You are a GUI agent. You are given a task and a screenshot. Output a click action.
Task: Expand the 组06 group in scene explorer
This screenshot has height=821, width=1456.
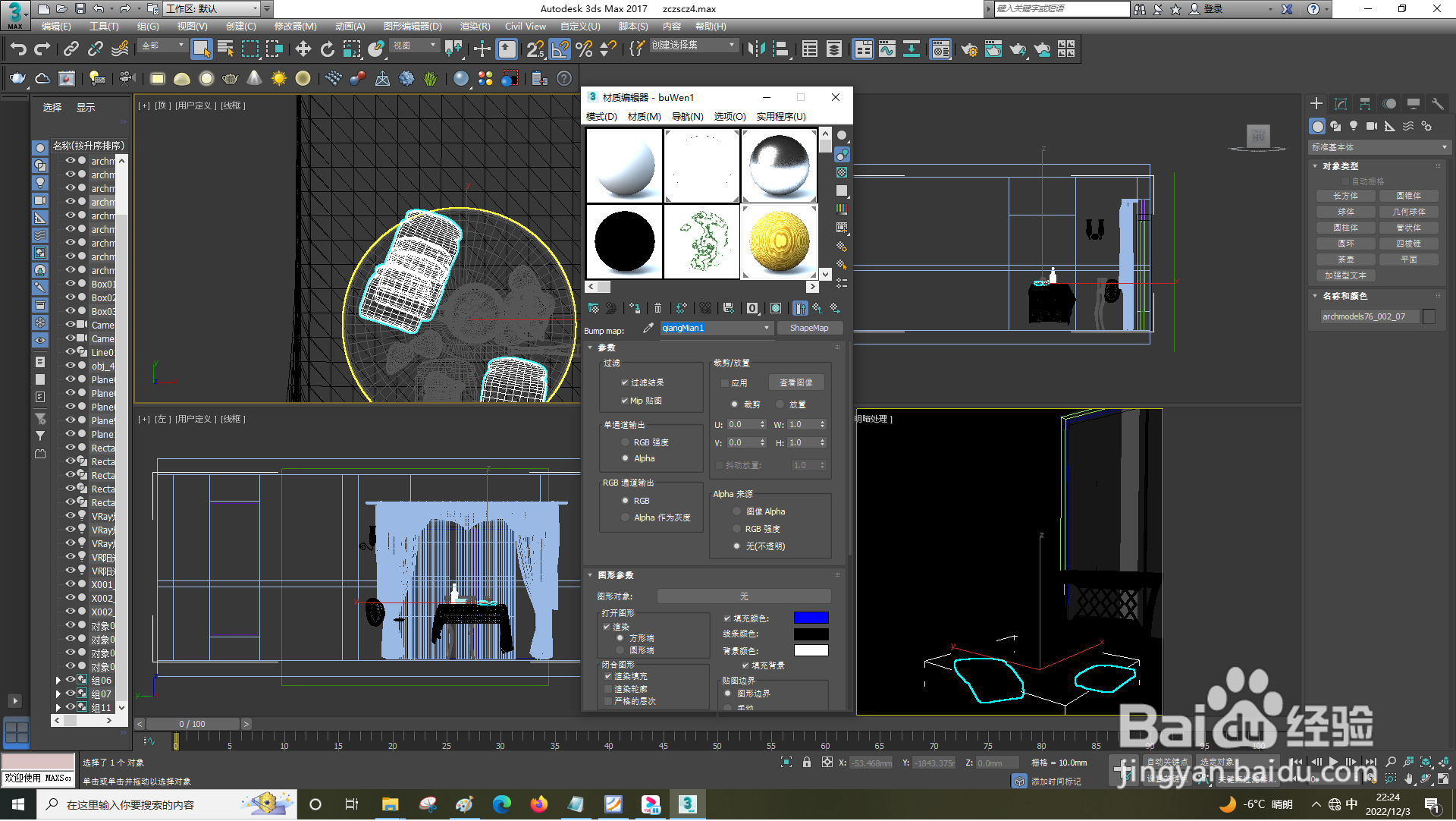(58, 681)
